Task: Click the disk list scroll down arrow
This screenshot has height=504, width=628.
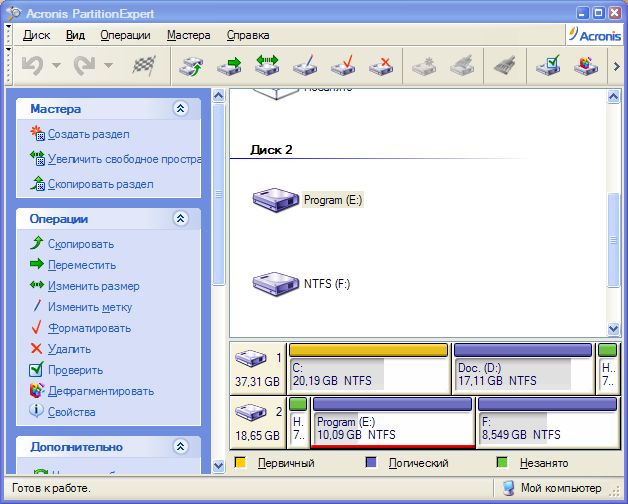Action: tap(614, 329)
